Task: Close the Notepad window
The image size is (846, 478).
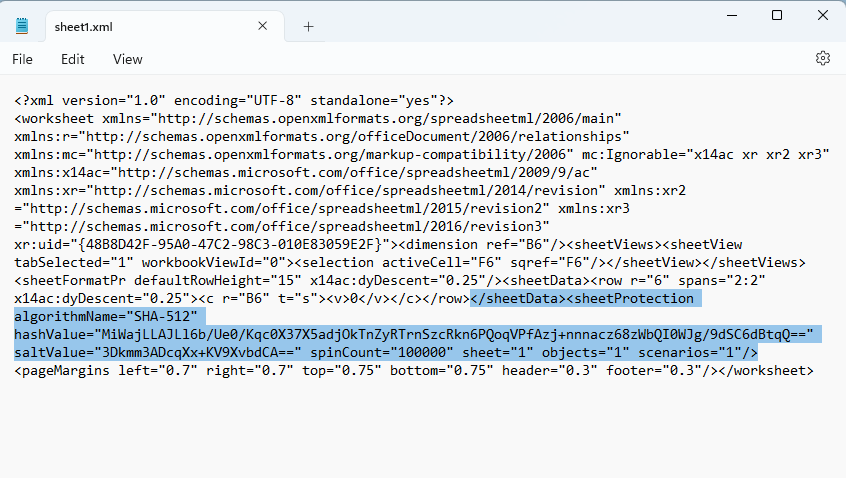Action: 822,15
